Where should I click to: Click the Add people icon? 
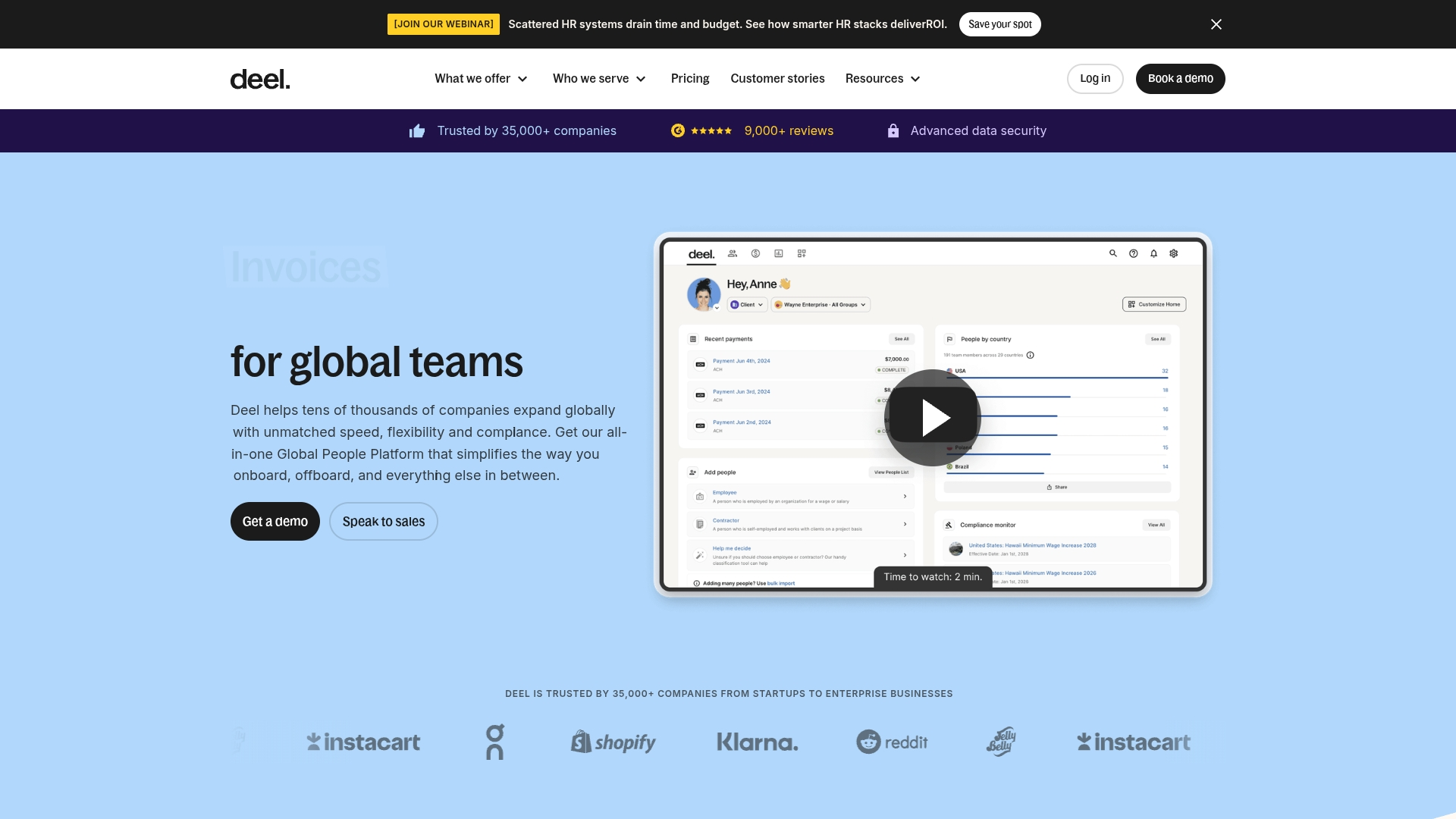click(x=693, y=472)
